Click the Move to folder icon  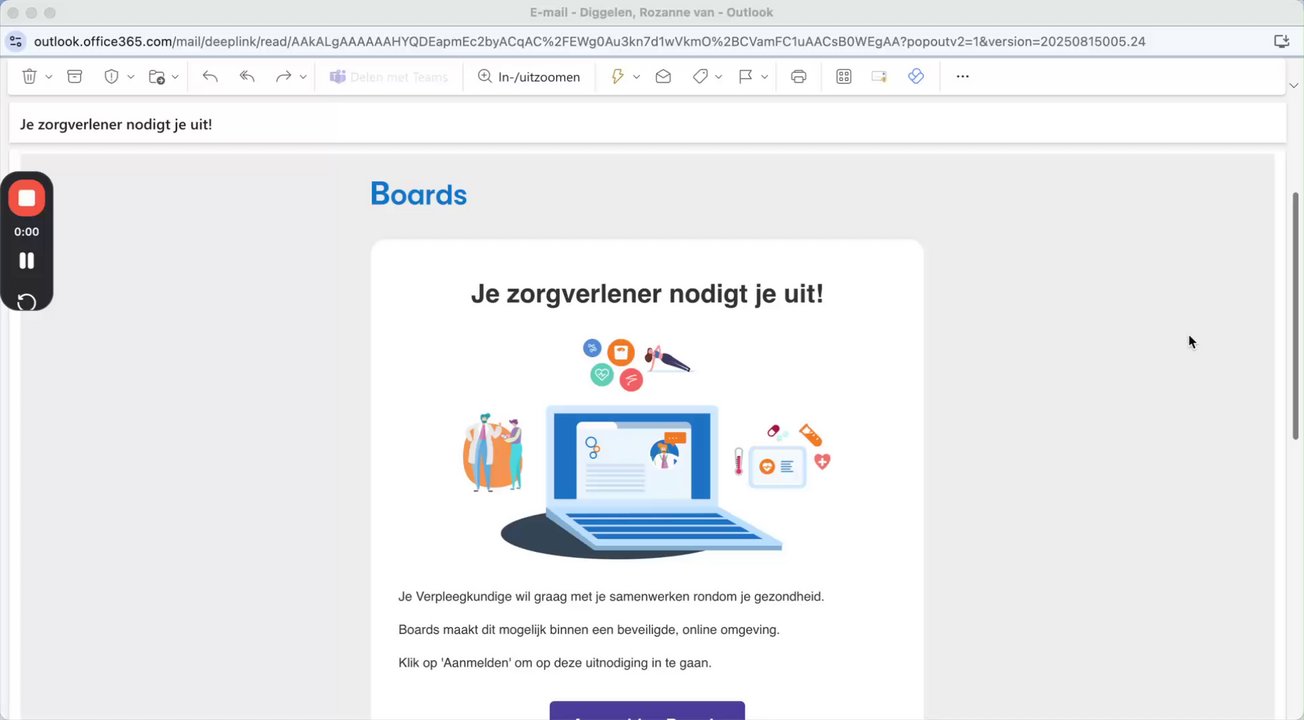(156, 77)
